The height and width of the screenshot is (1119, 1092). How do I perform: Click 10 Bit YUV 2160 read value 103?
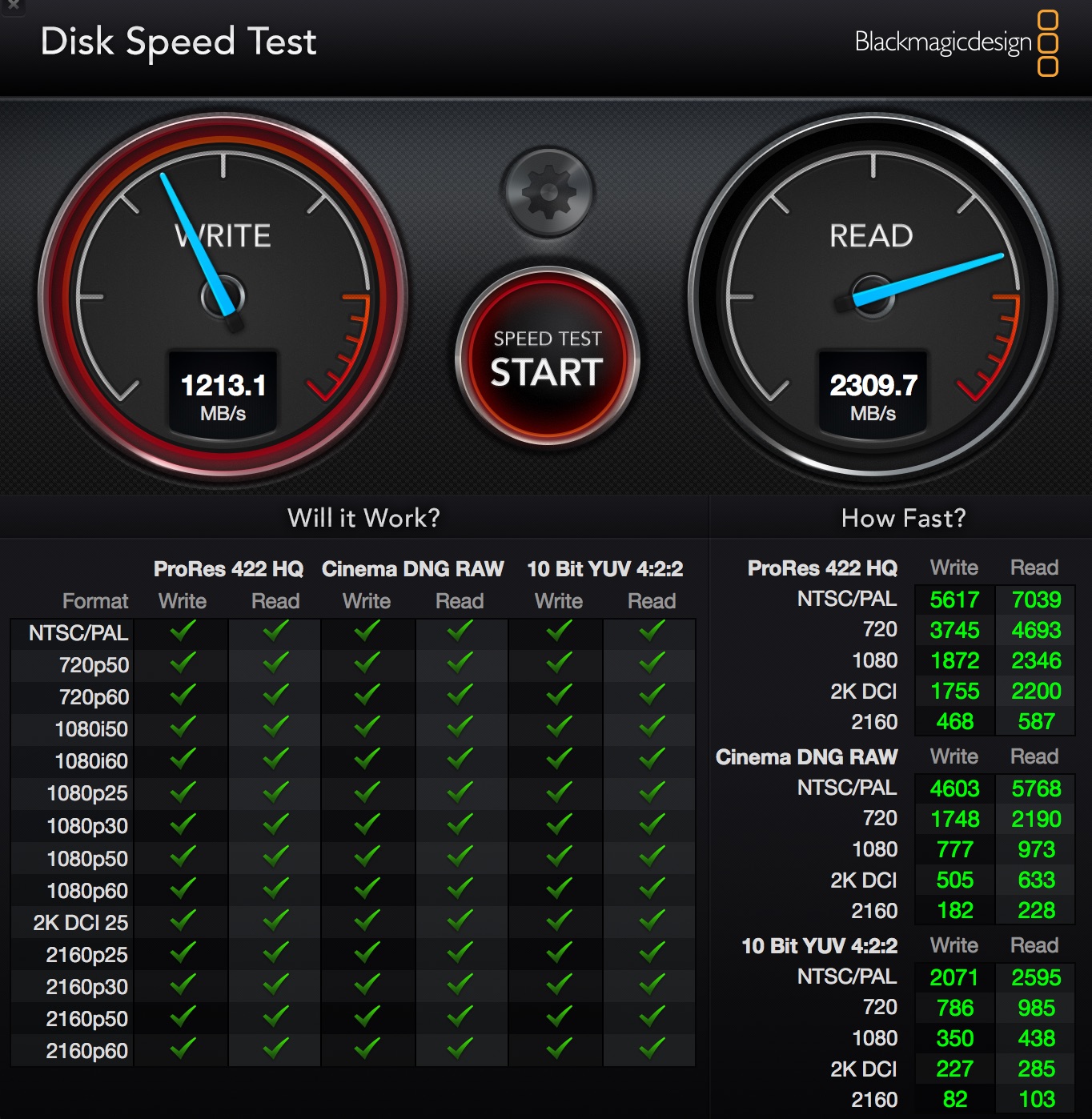click(1036, 1099)
